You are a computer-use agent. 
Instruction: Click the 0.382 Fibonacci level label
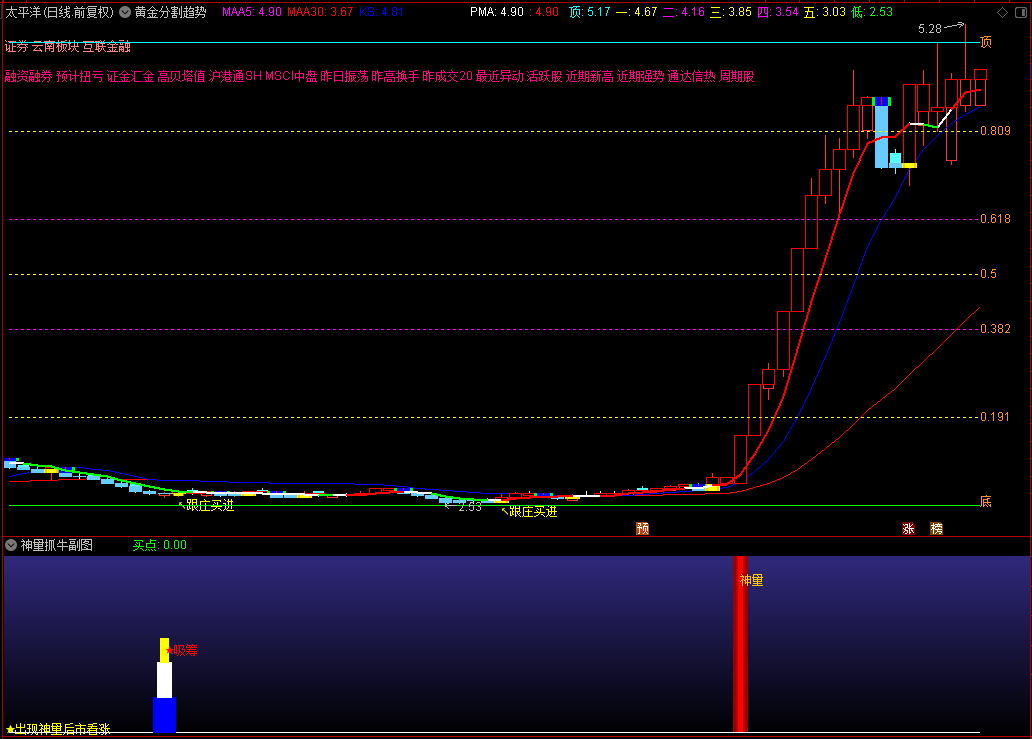(995, 329)
